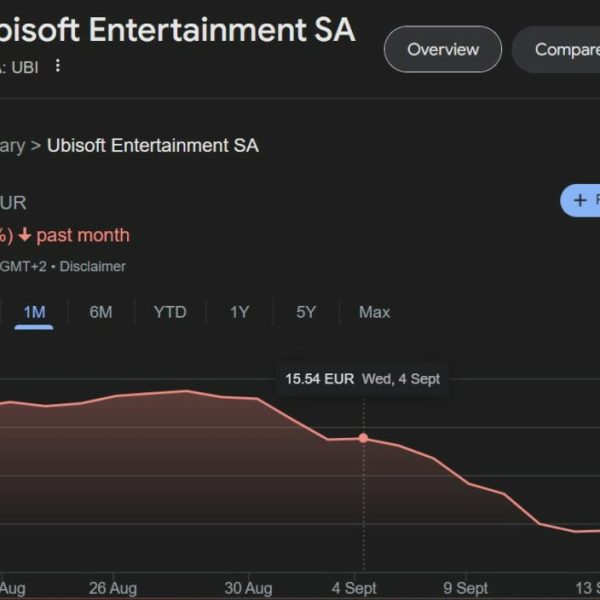Click the Wed, 4 Sept tooltip date

click(401, 379)
